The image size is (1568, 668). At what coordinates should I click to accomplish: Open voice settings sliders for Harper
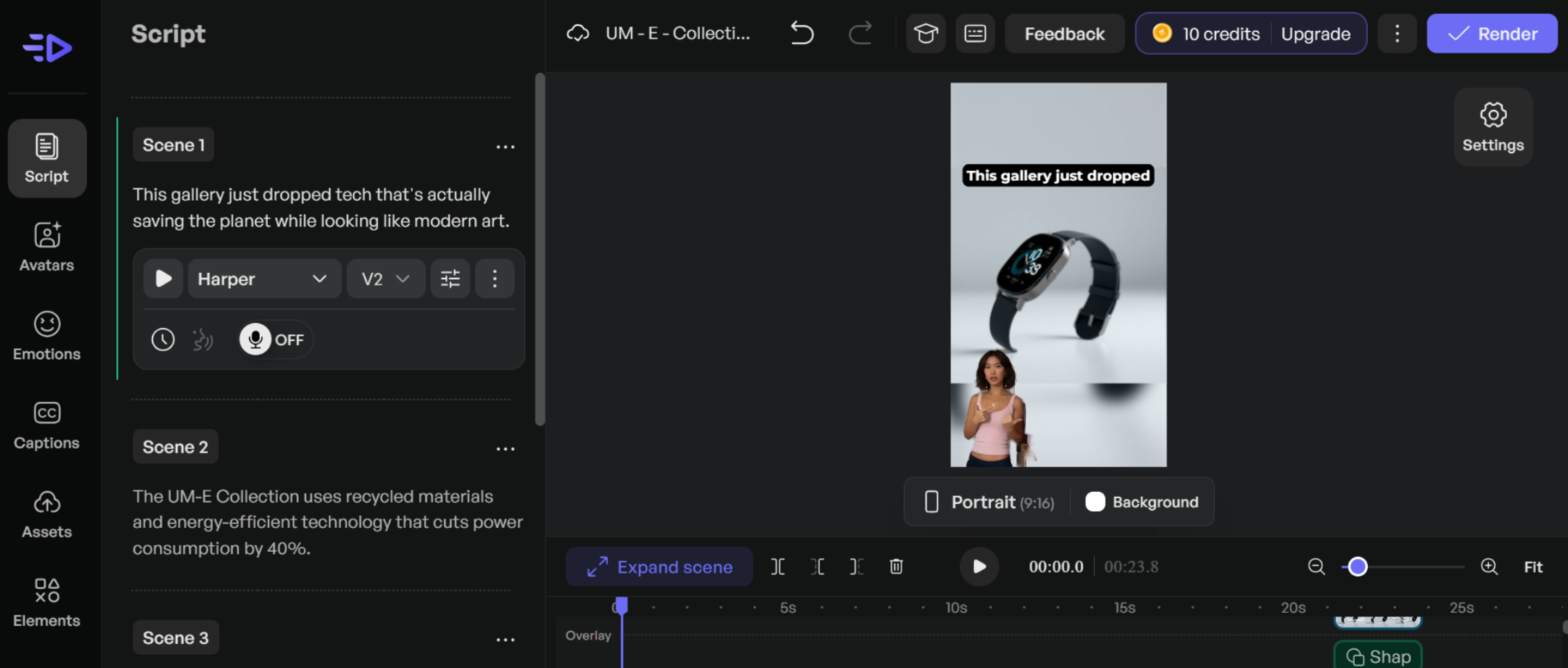[x=450, y=278]
